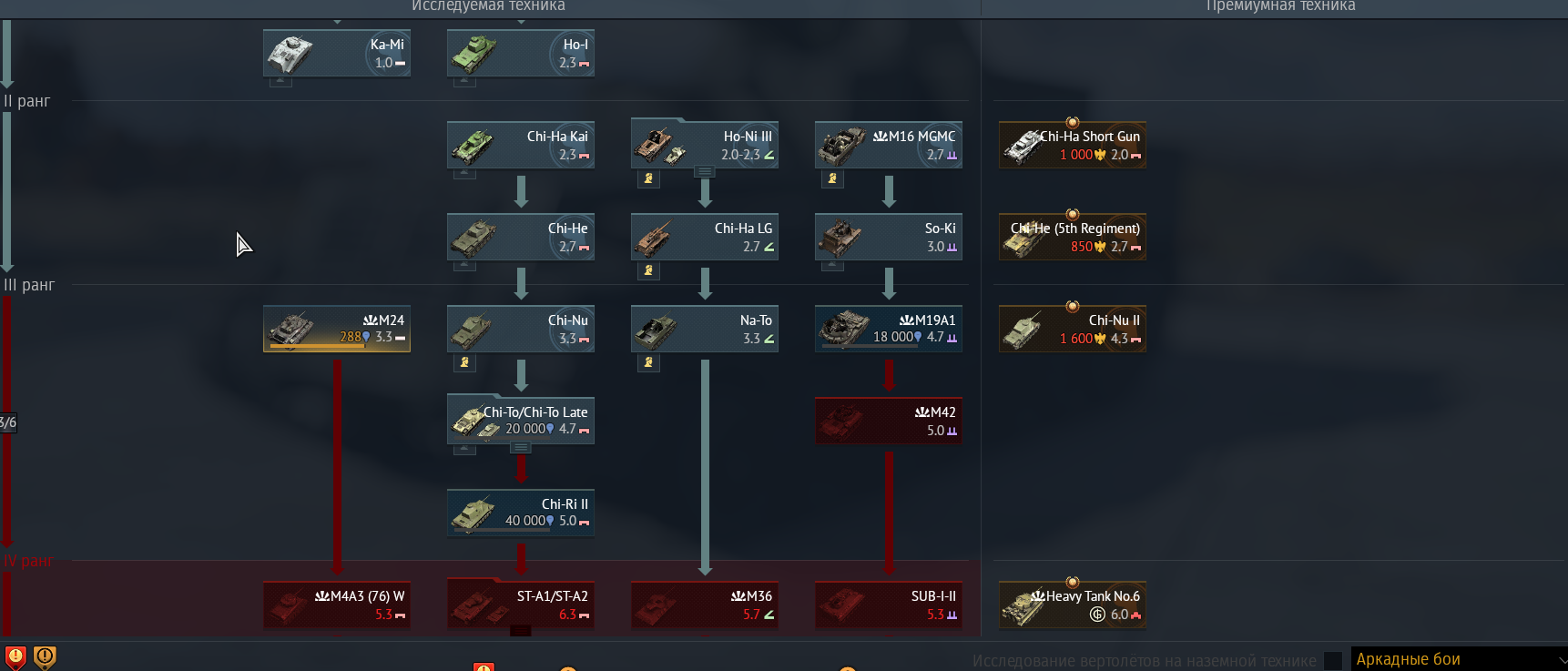Click the red warning shield icon
Screen dimensions: 1568x671
(15, 656)
